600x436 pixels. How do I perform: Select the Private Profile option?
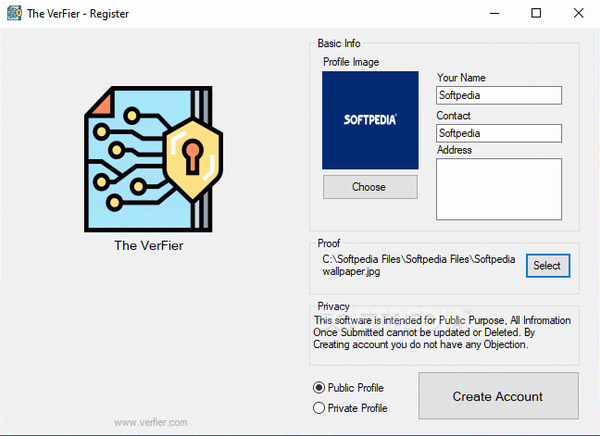(350, 408)
